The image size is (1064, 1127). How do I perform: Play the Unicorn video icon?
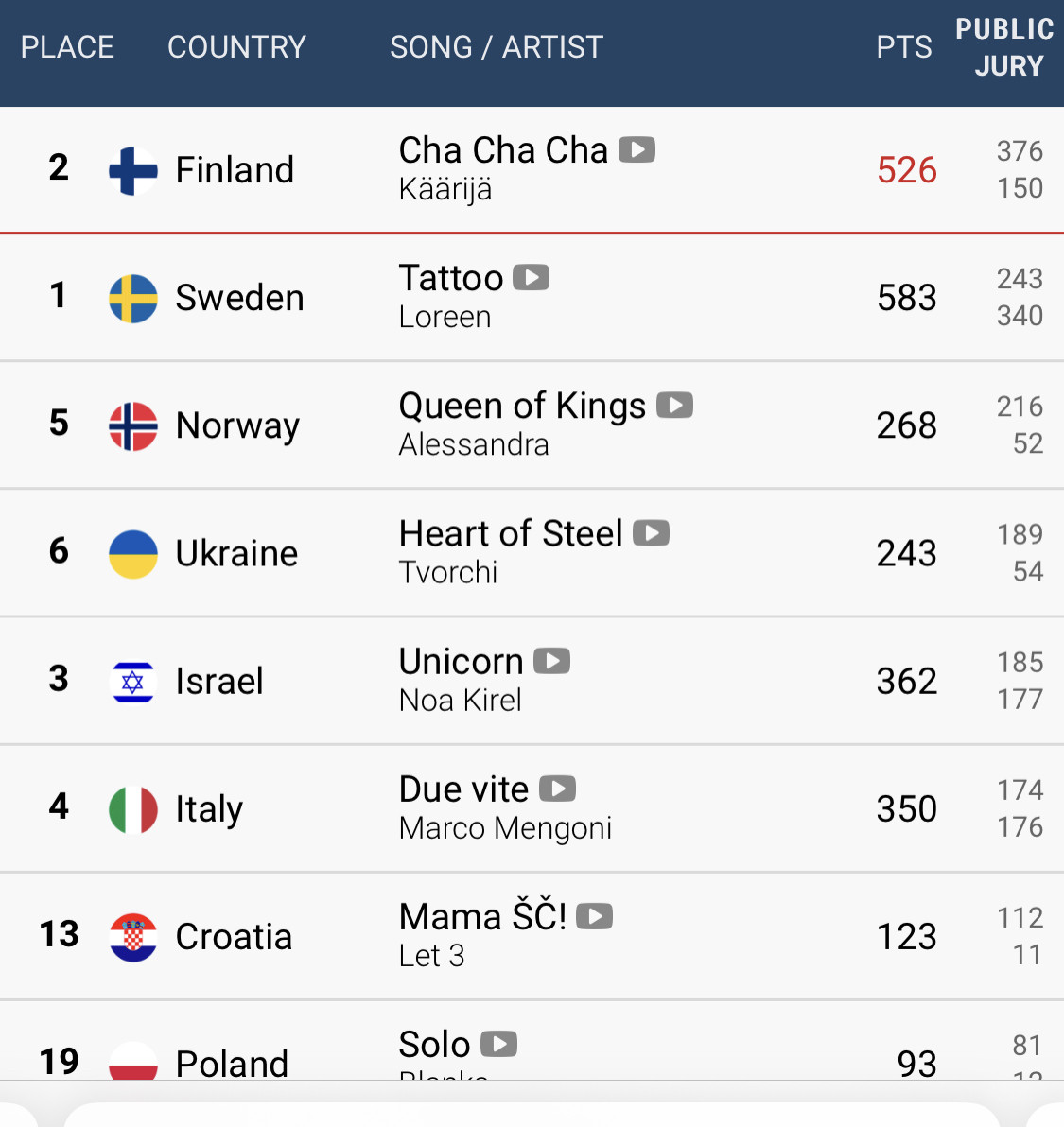click(552, 661)
